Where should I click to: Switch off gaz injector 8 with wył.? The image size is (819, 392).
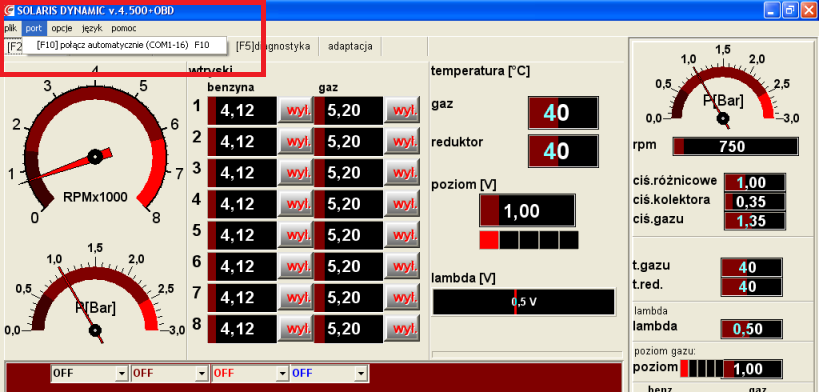(402, 329)
